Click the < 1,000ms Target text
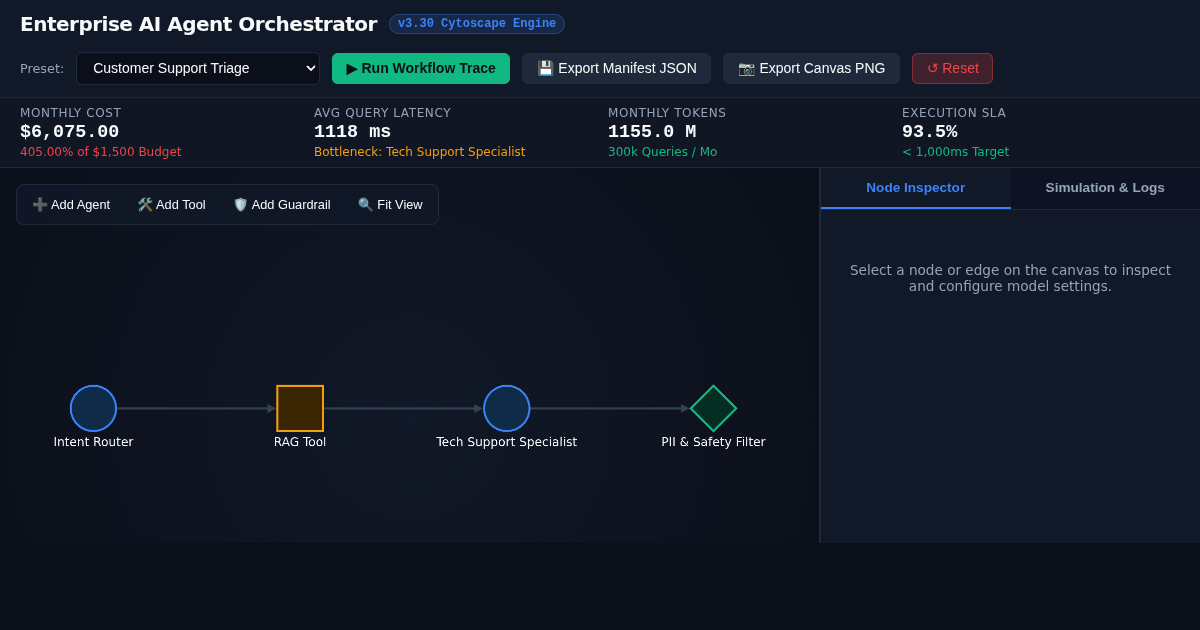 pos(955,152)
